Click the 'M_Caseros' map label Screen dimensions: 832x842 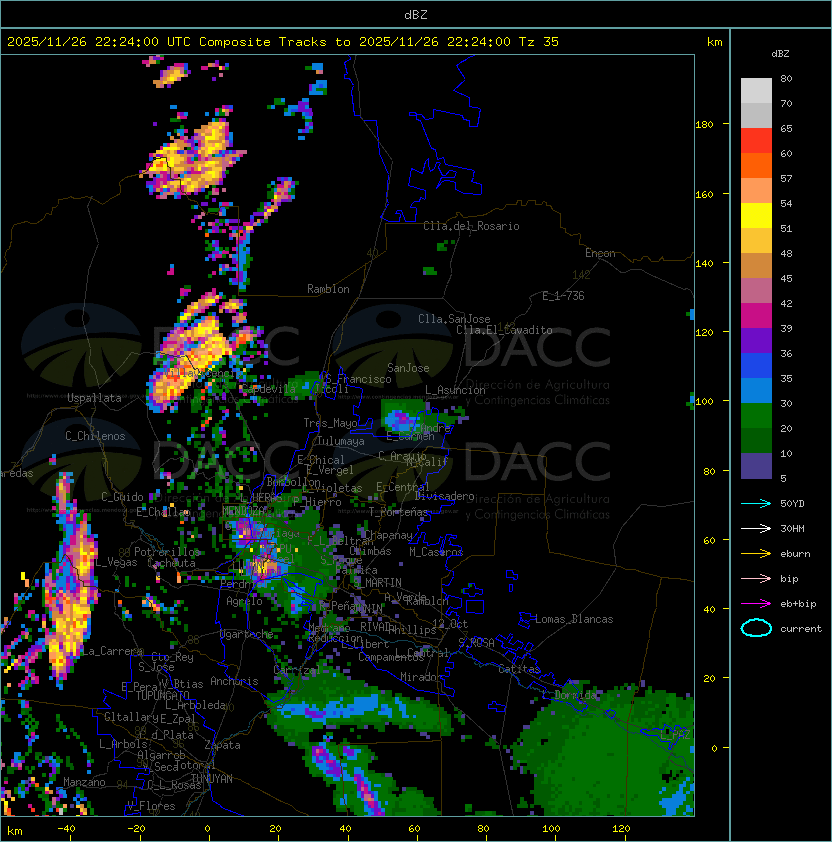[436, 552]
